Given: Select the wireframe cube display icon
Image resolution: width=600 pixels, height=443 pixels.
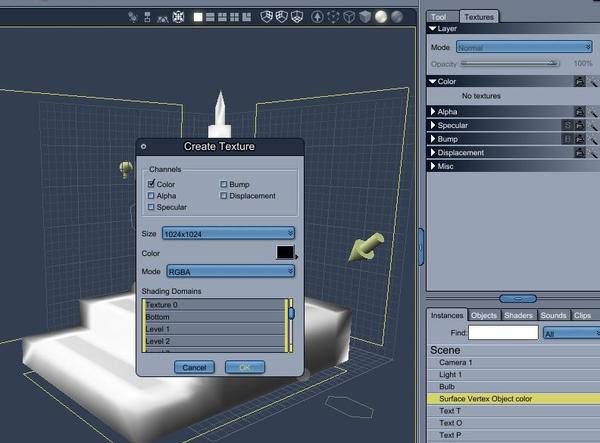Looking at the screenshot, I should (x=349, y=16).
